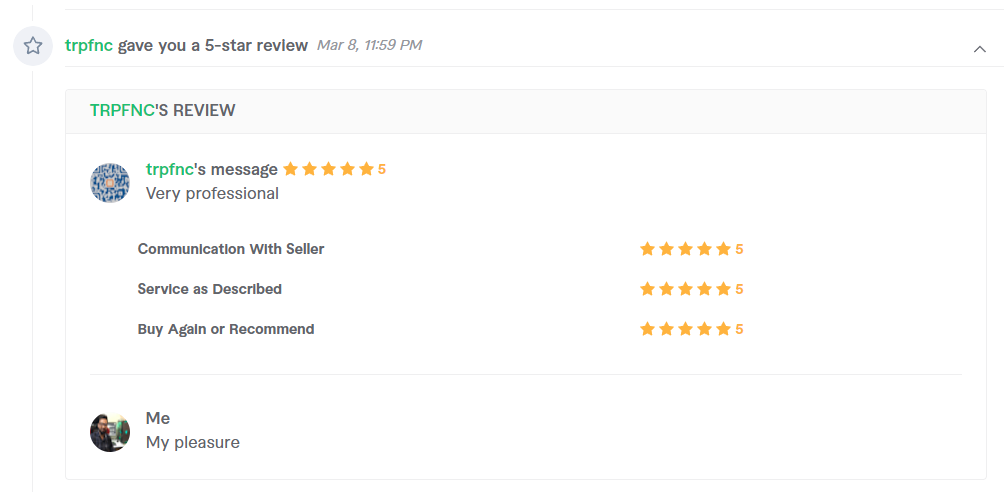Click the Mar 8, 11:59 PM timestamp
The height and width of the screenshot is (492, 1004).
pos(369,45)
